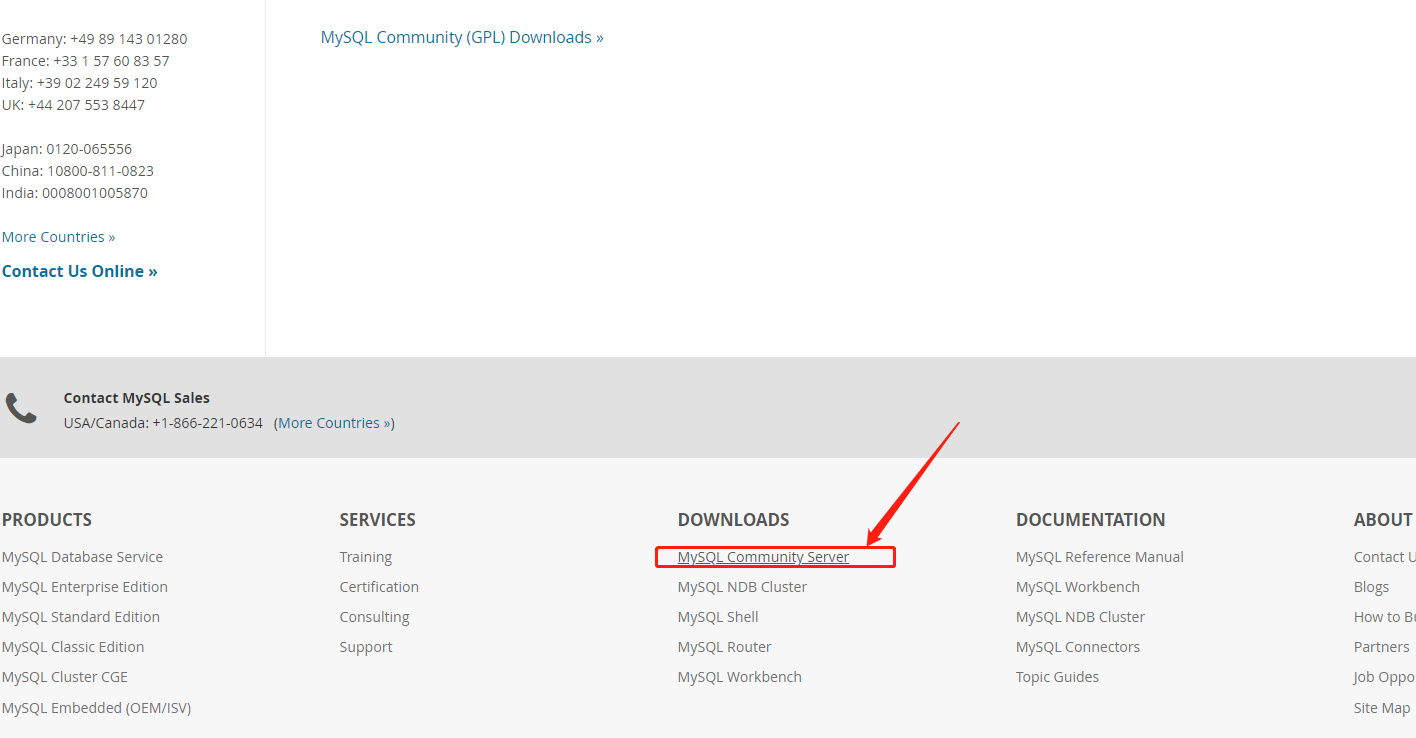Select MySQL Cluster CGE product link

point(64,677)
